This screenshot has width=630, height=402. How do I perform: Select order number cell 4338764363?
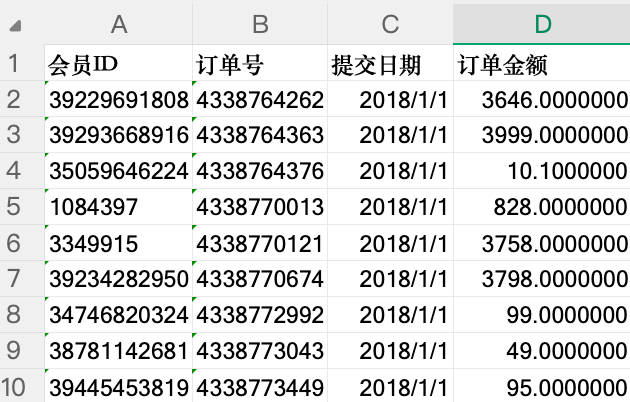click(x=260, y=135)
